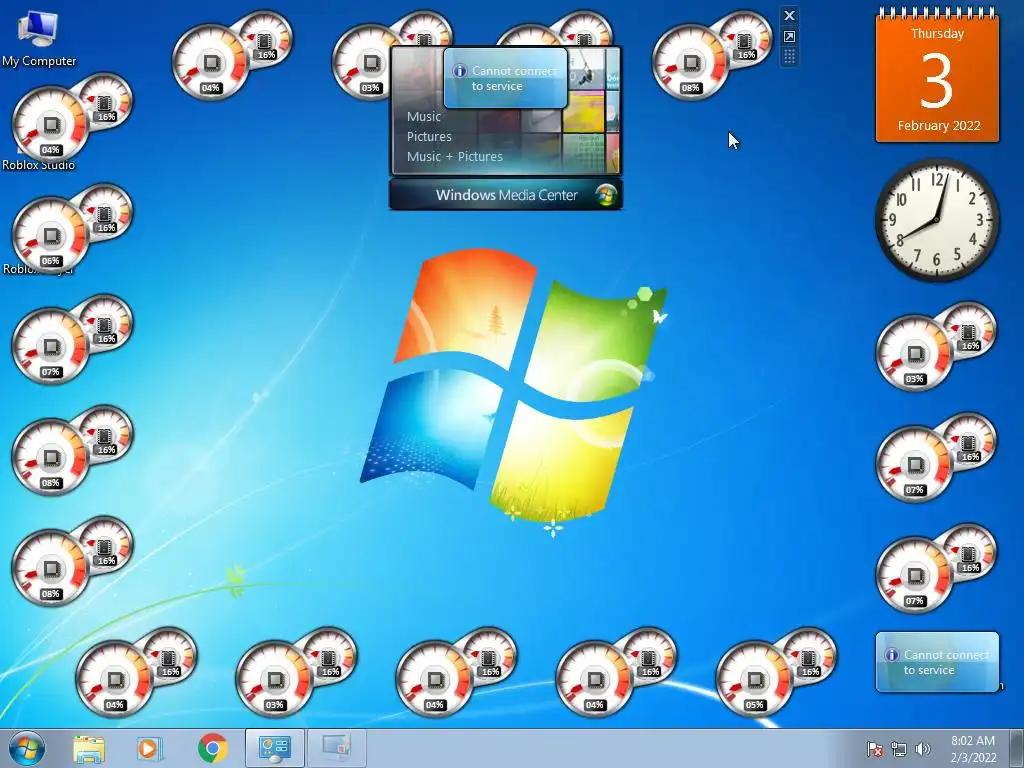Click the 8:02 AM taskbar clock
Viewport: 1024px width, 768px height.
click(x=973, y=749)
